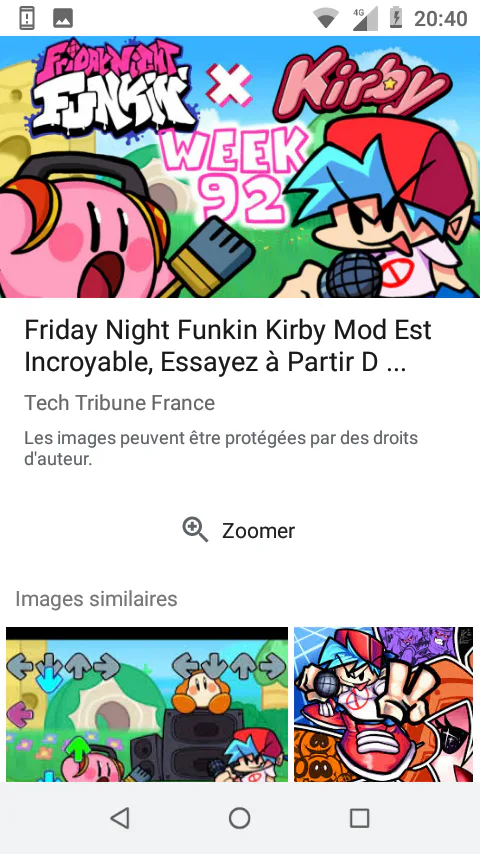Tap the battery charging icon

pos(396,18)
